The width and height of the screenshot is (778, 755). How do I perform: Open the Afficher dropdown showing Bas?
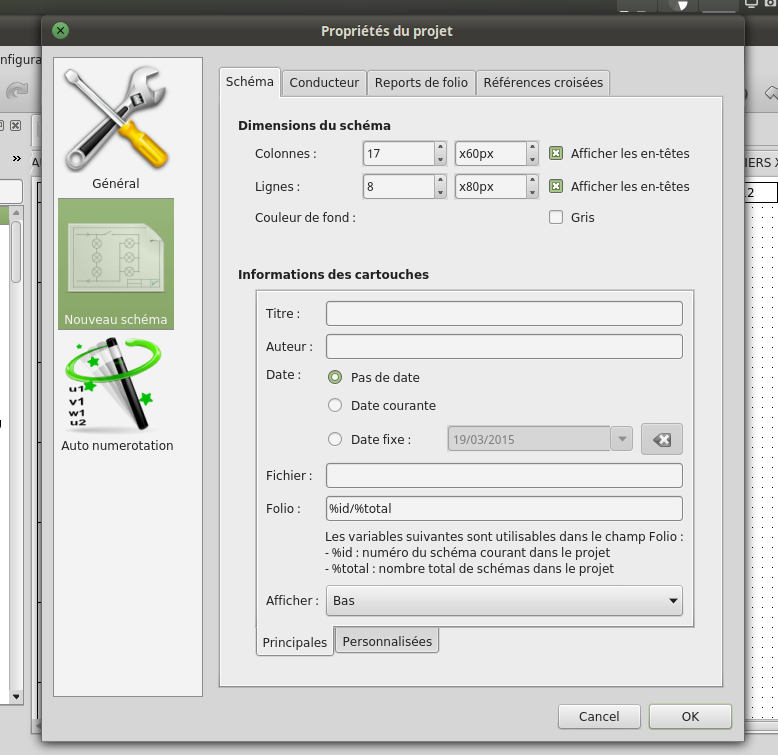click(x=504, y=601)
